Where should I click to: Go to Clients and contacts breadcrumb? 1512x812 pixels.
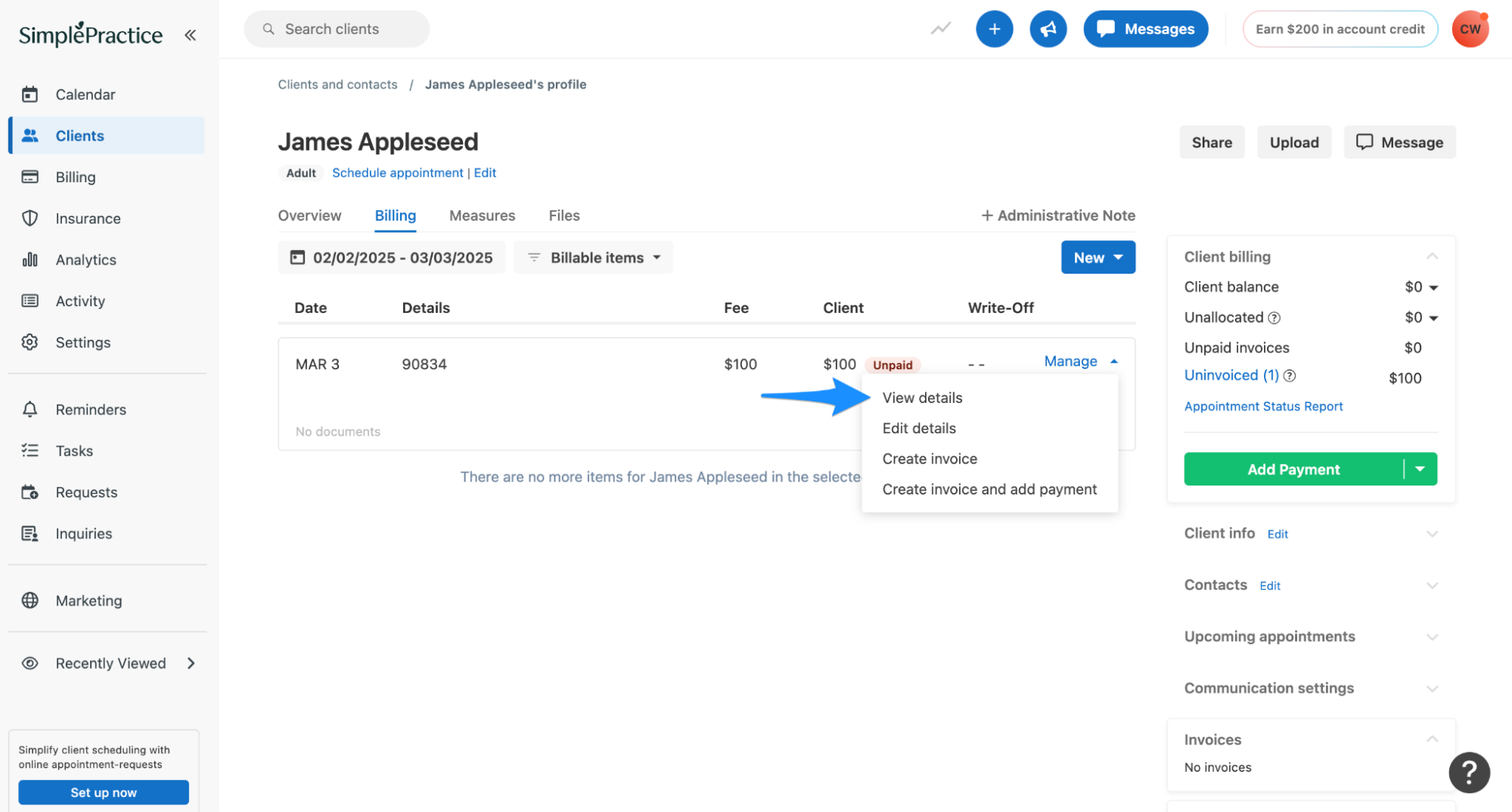point(337,85)
